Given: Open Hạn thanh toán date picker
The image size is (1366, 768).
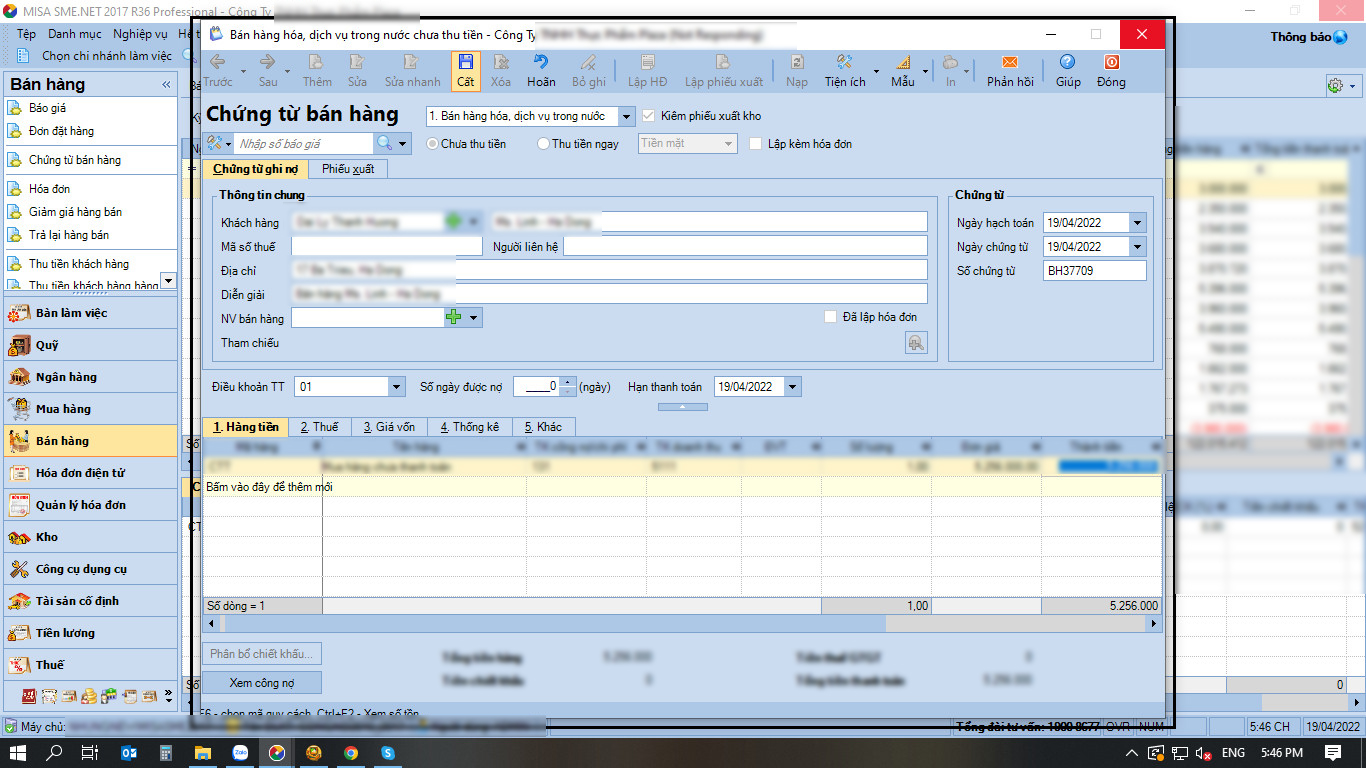Looking at the screenshot, I should pos(793,387).
